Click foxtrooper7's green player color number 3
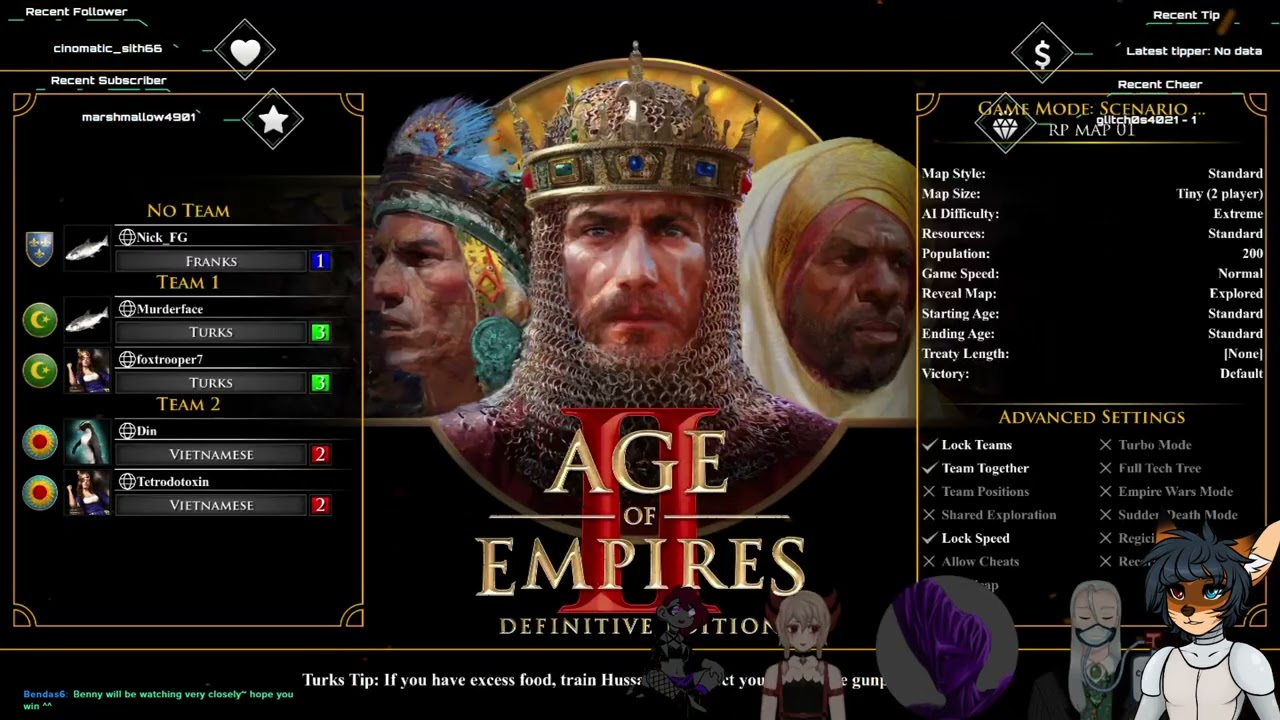This screenshot has height=720, width=1280. coord(320,383)
